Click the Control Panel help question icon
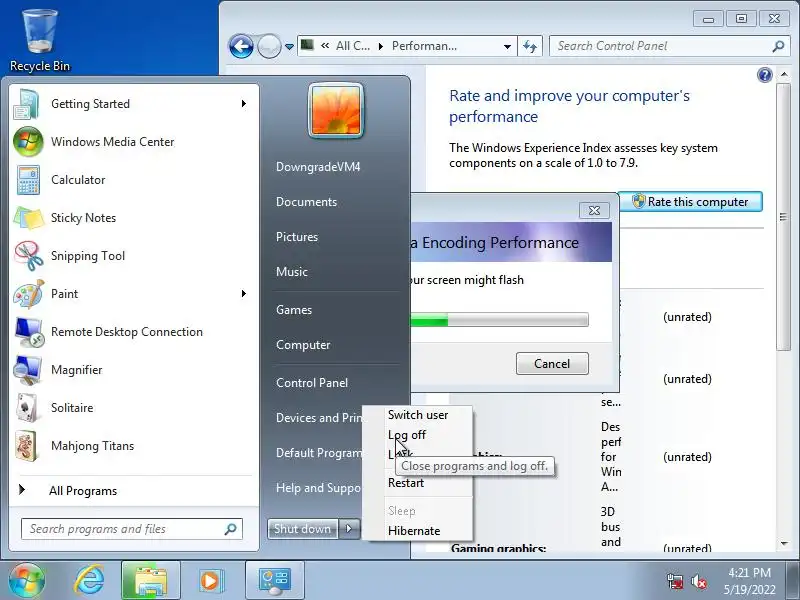The width and height of the screenshot is (800, 600). click(764, 76)
